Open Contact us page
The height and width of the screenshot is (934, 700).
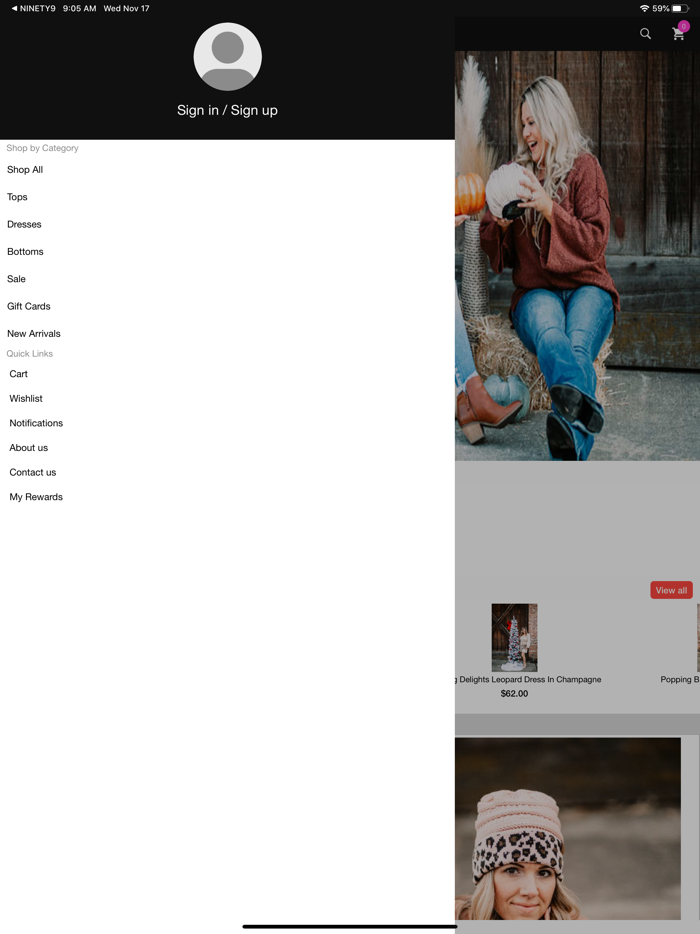33,472
